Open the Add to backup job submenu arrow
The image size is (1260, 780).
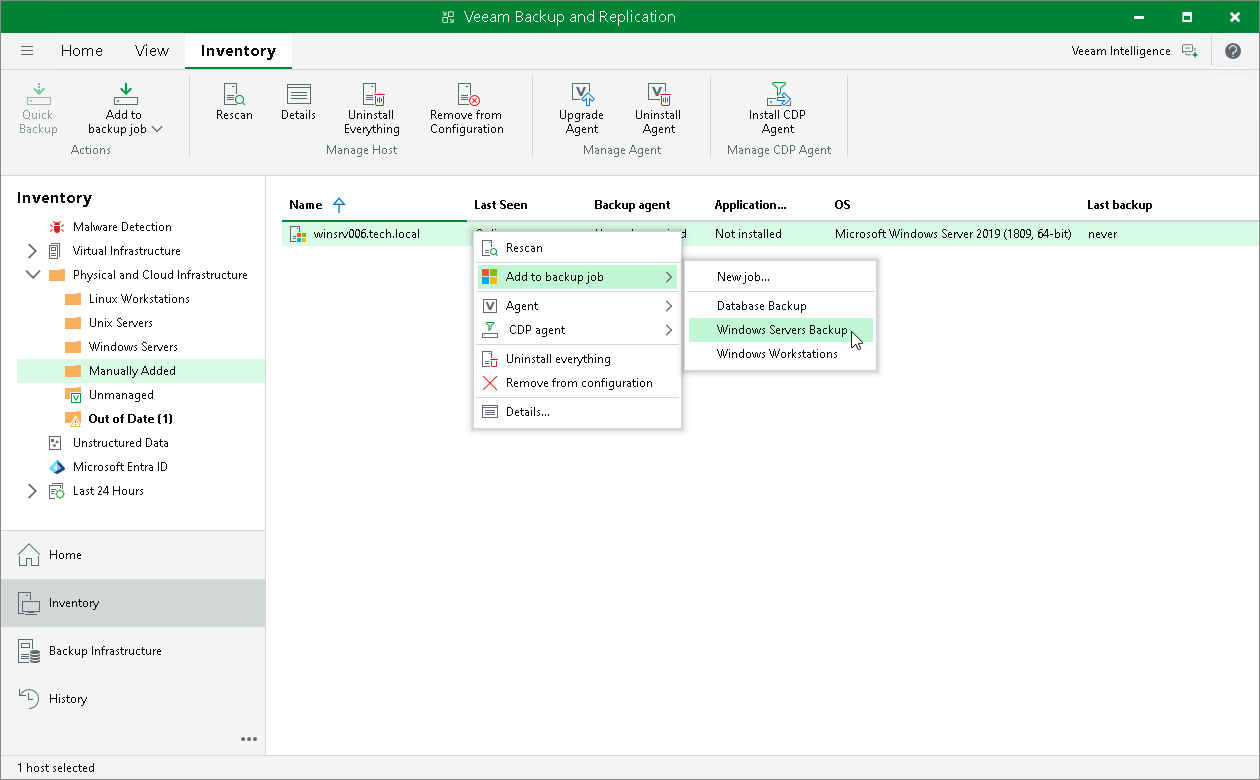[669, 277]
